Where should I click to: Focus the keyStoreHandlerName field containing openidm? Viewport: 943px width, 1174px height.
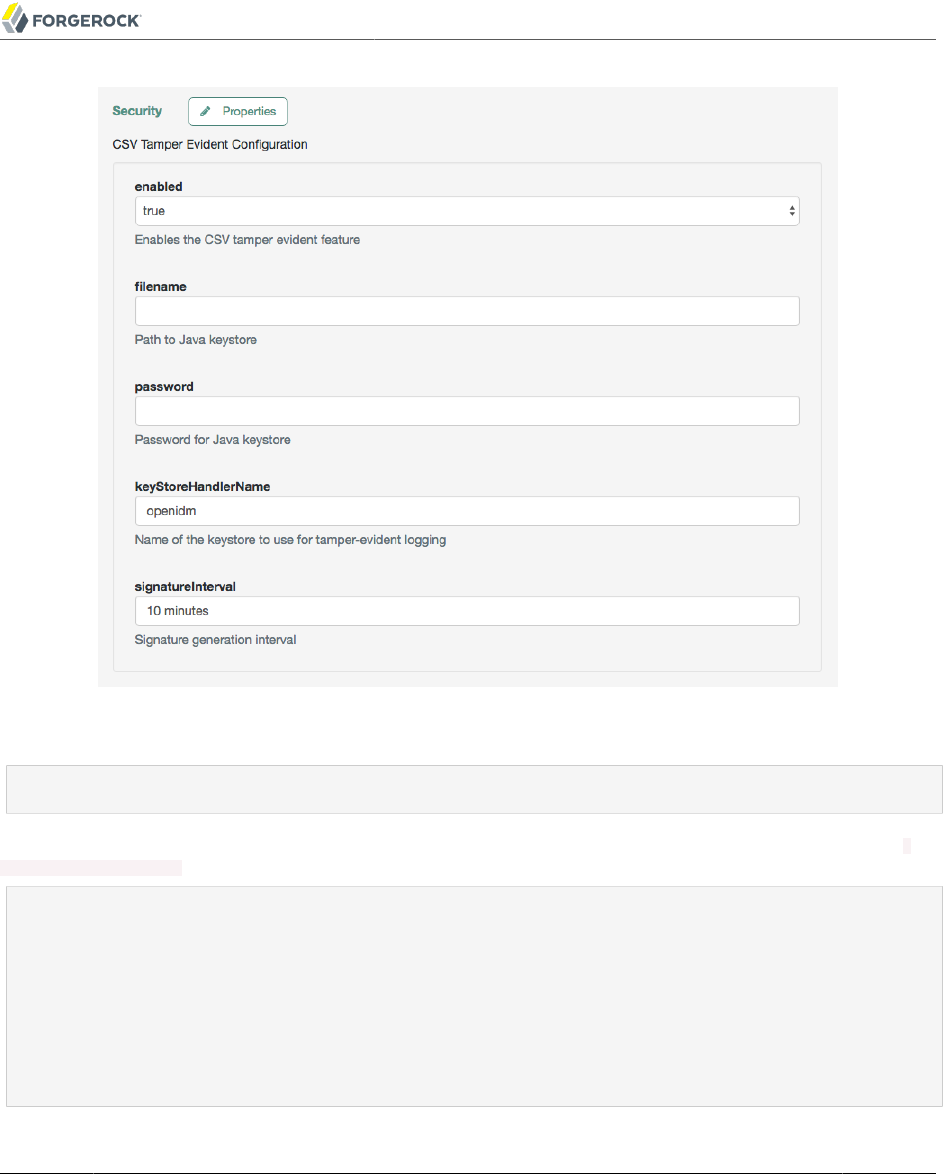(x=467, y=511)
